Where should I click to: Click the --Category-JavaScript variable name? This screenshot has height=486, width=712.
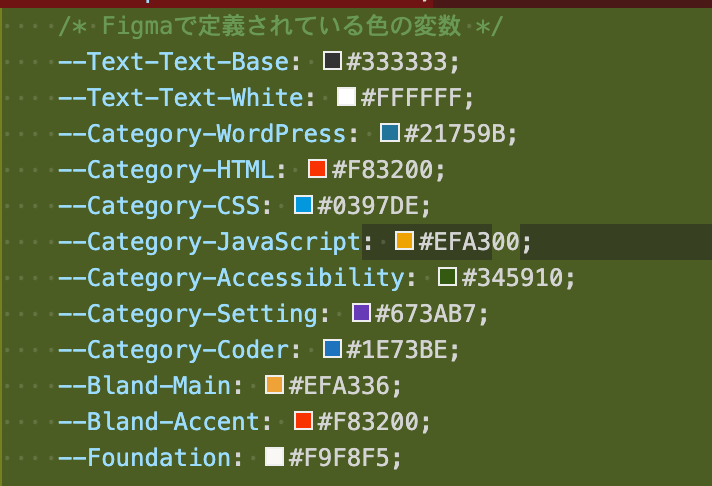point(209,242)
